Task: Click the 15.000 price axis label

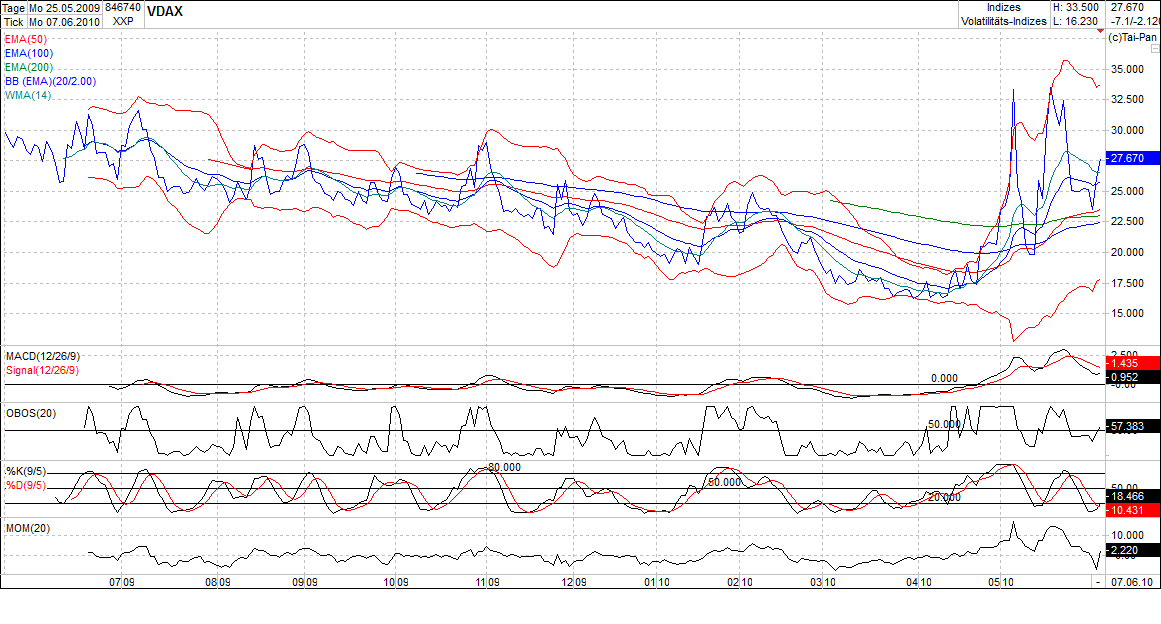Action: click(x=1127, y=314)
